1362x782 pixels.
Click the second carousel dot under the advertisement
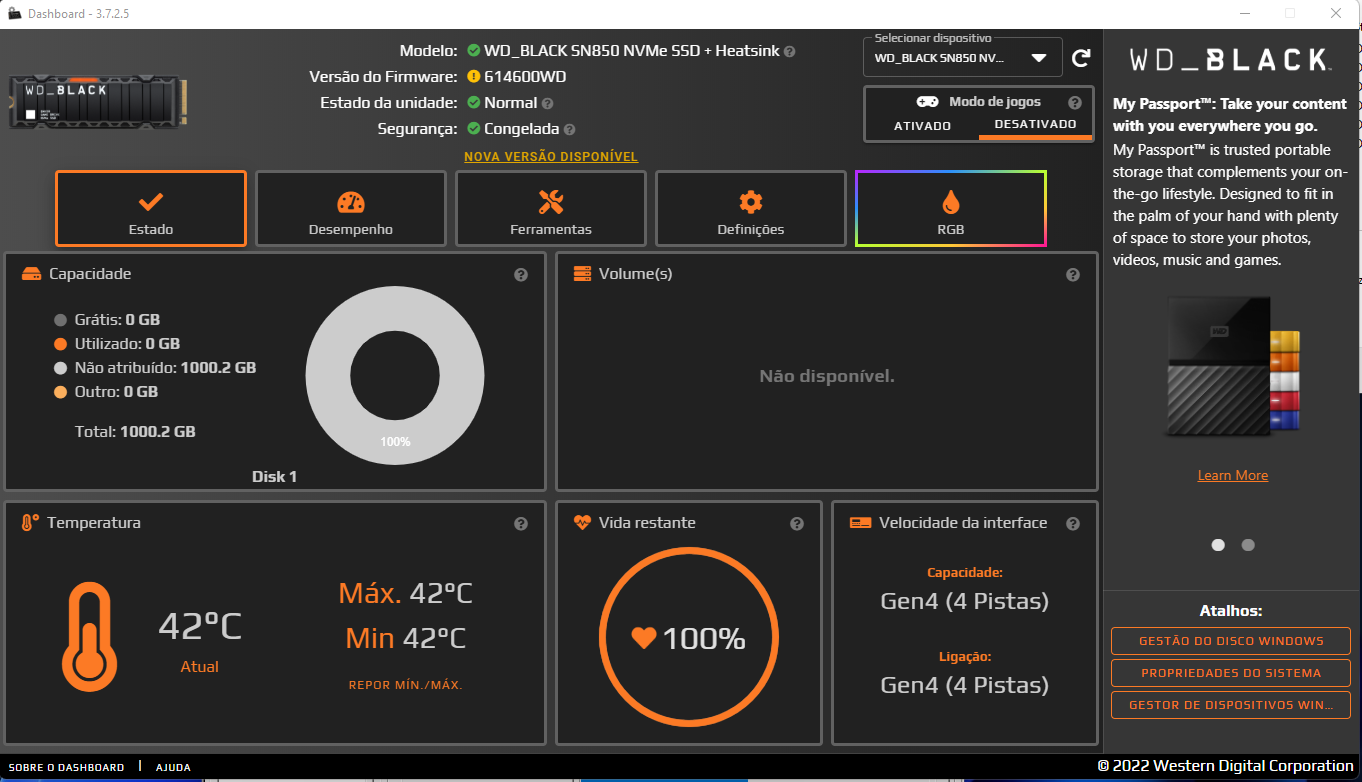[1248, 545]
